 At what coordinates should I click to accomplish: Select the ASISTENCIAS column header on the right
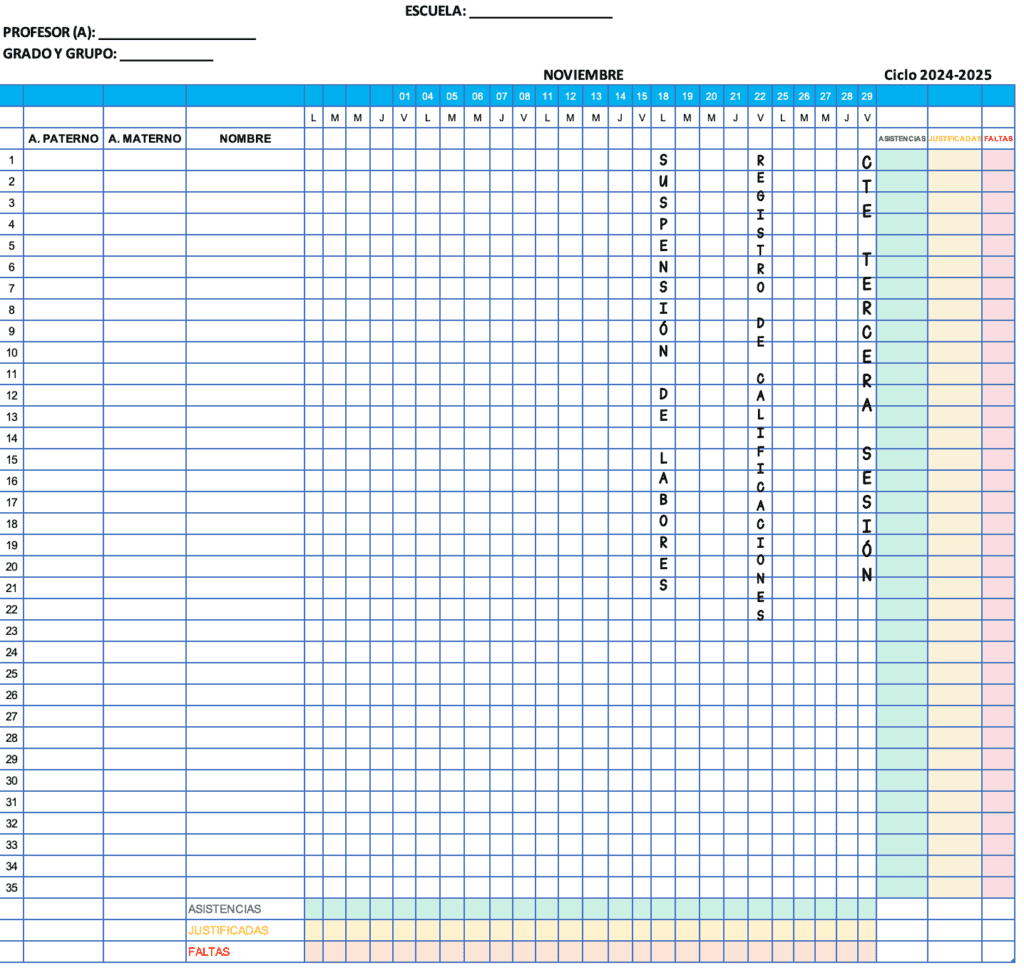pos(901,139)
